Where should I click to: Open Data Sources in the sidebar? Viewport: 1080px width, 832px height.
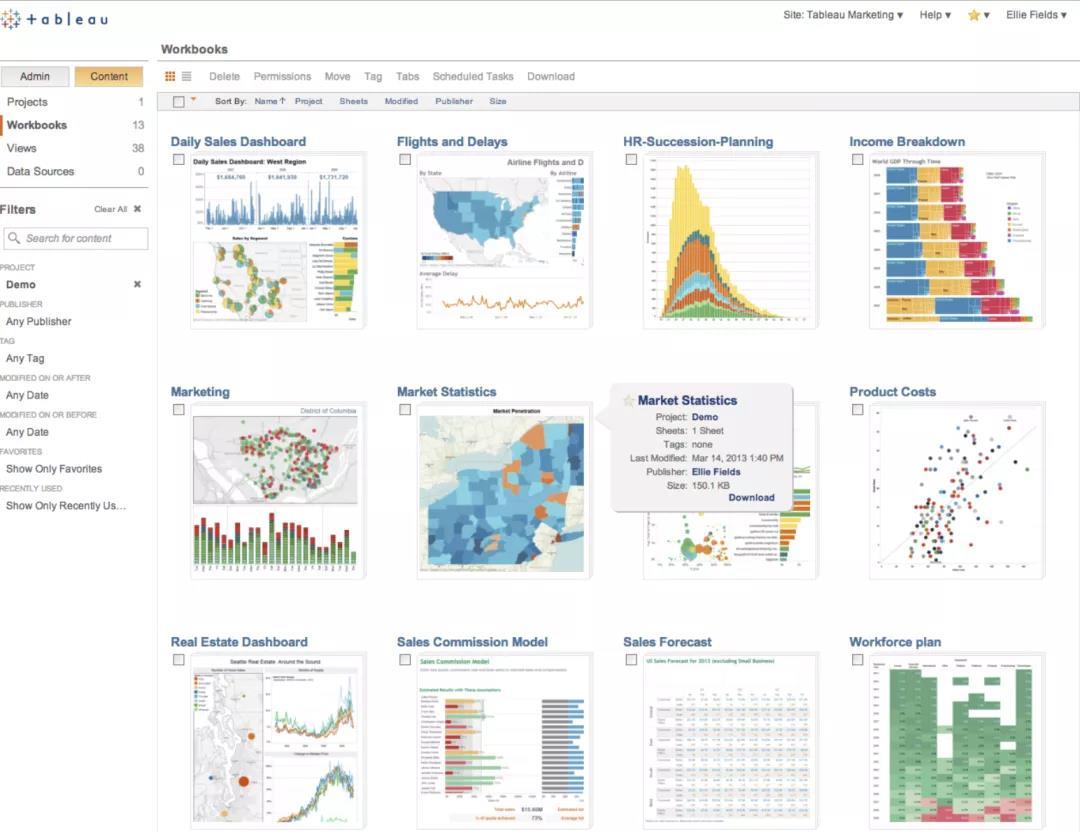point(40,171)
